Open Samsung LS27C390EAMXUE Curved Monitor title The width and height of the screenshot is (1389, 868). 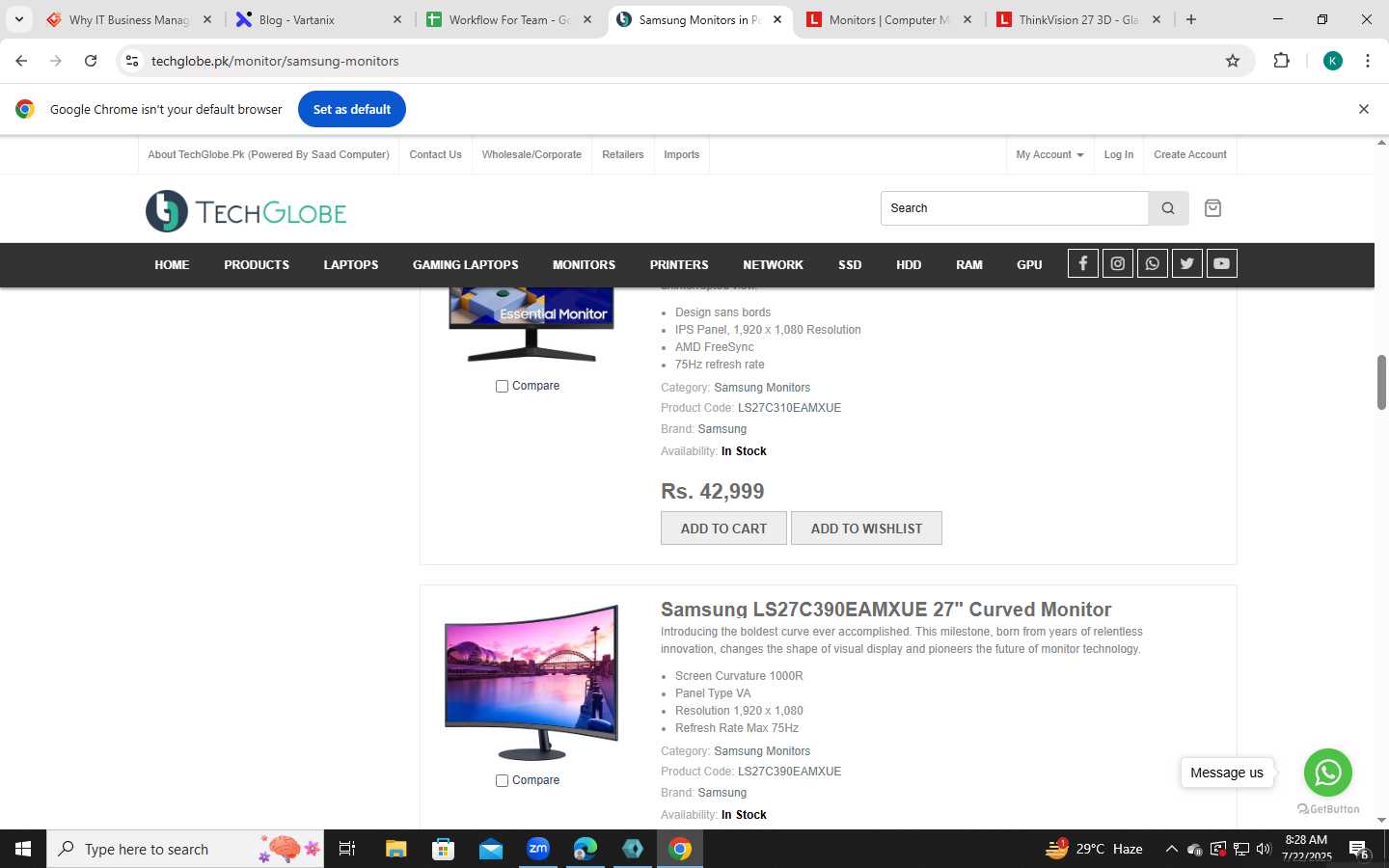pos(885,610)
